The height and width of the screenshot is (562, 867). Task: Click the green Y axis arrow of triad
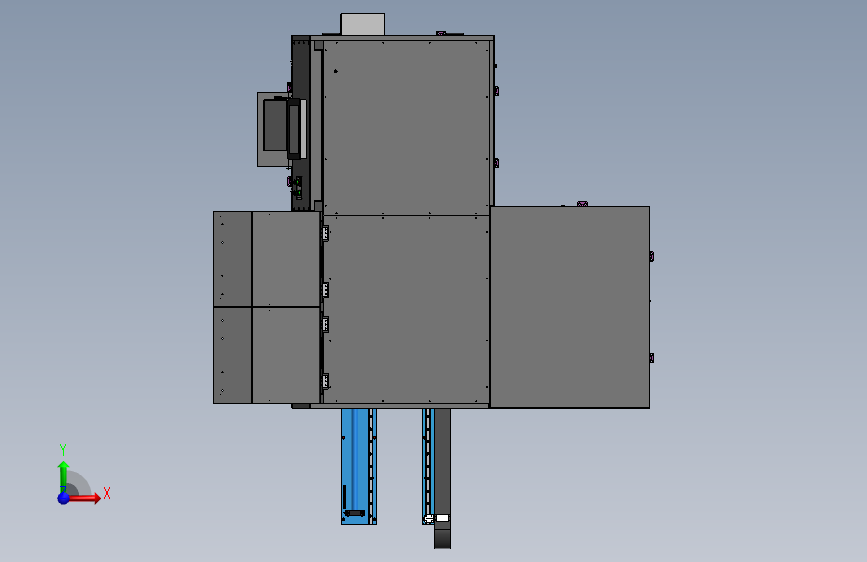tap(63, 476)
